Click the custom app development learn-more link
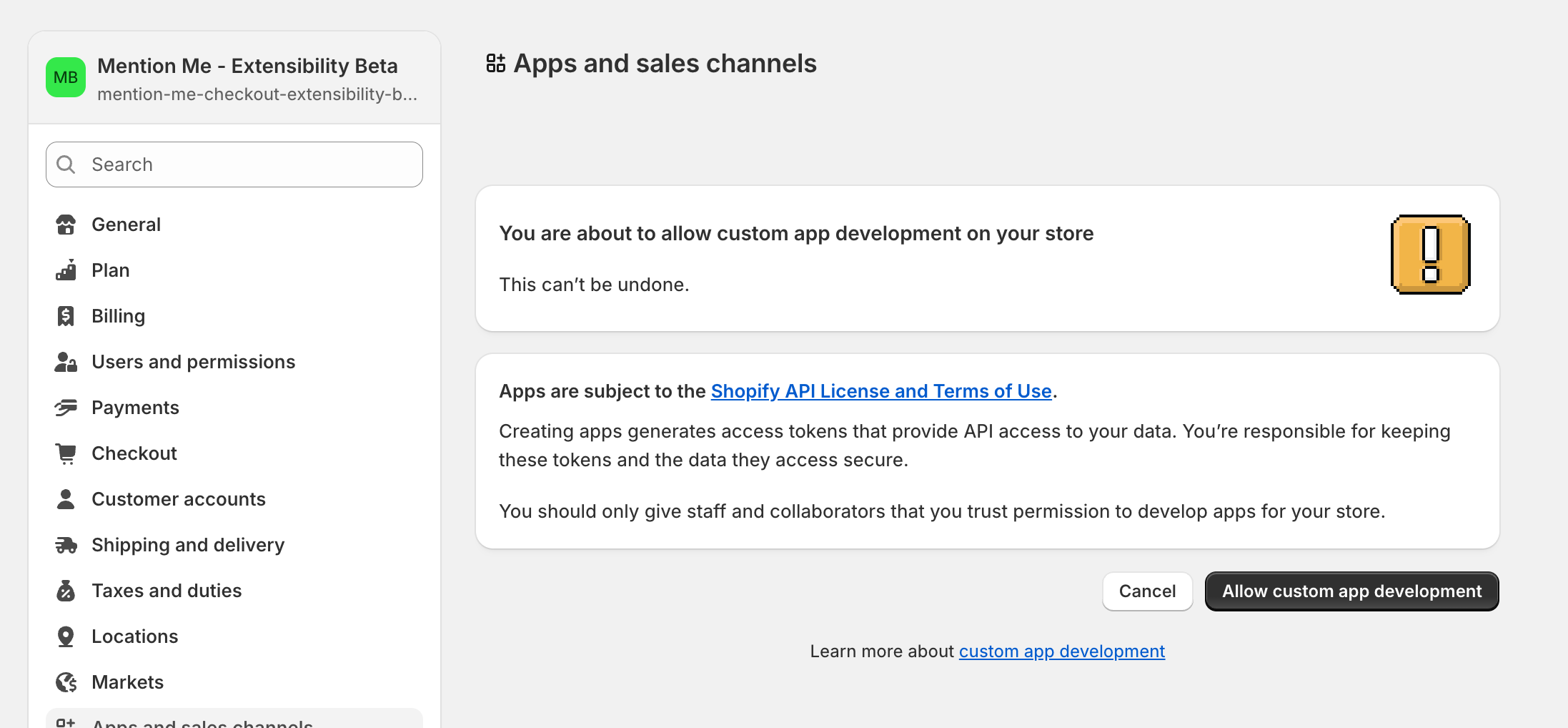The width and height of the screenshot is (1568, 728). point(1061,651)
